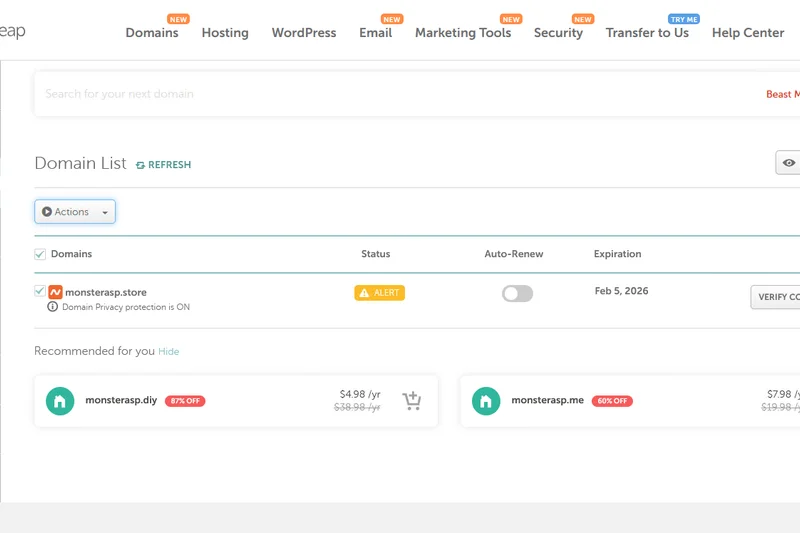This screenshot has height=533, width=800.
Task: Hide the Recommended for you section
Action: (168, 351)
